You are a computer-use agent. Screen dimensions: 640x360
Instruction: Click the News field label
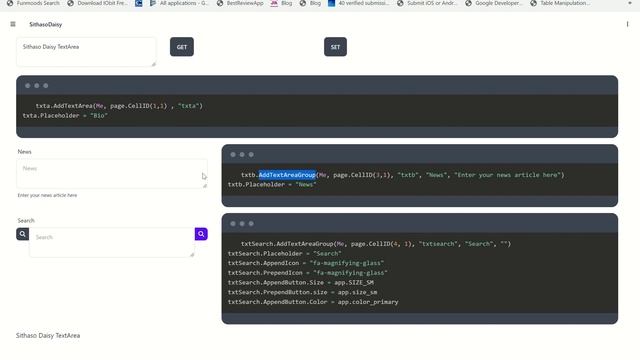24,151
